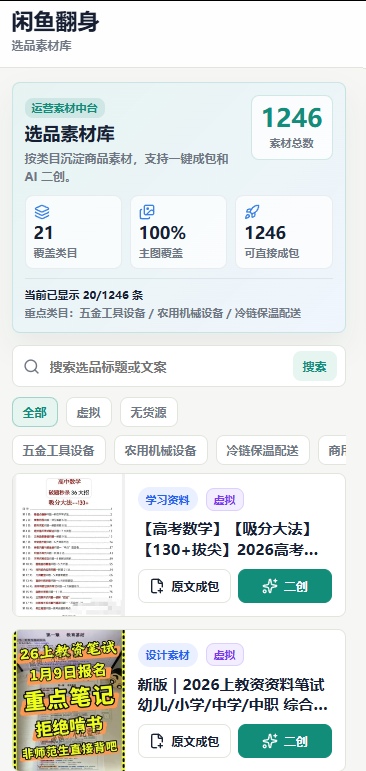Filter by 冷链保温配送 category
The image size is (366, 771).
point(263,450)
